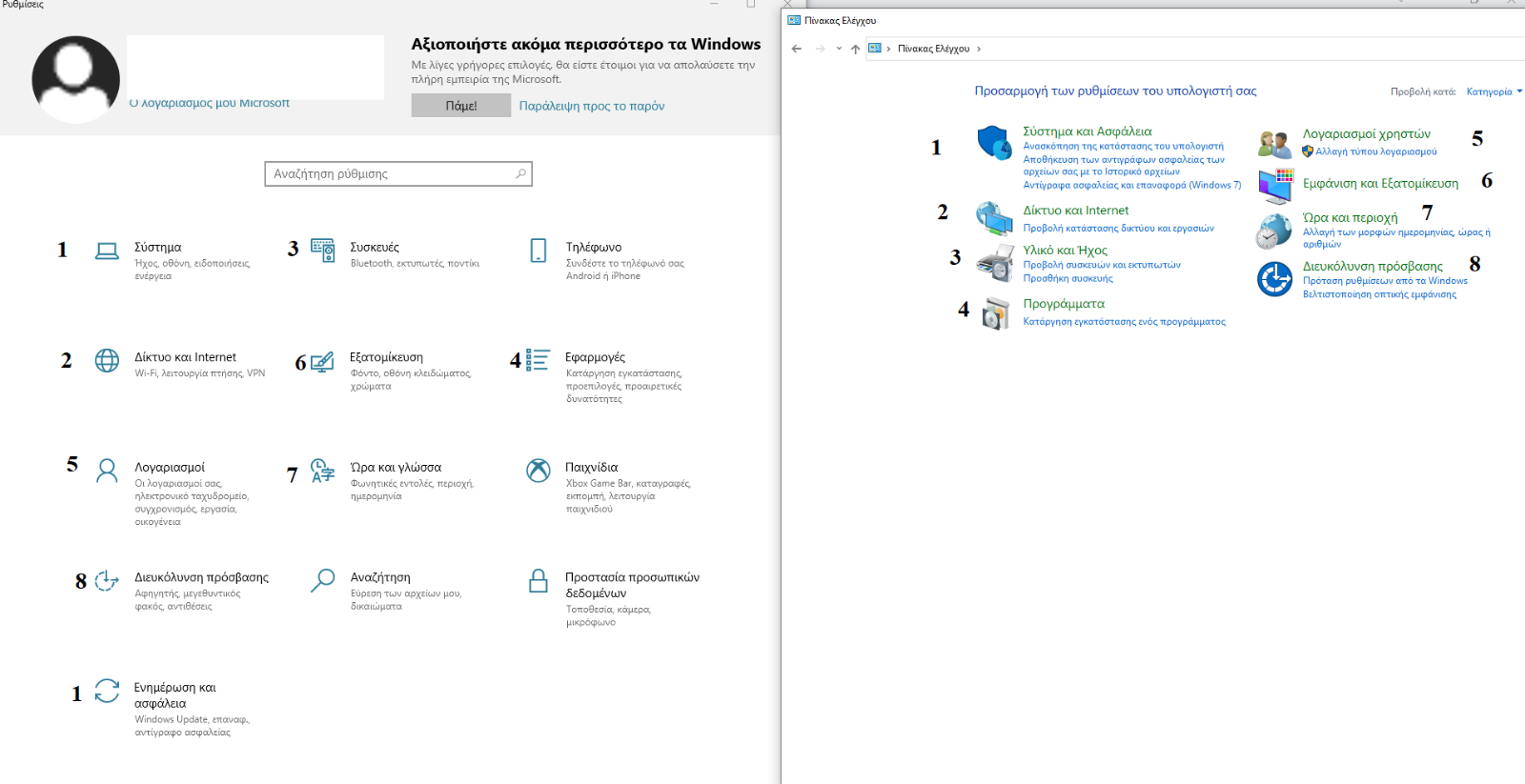Click the up-one-level arrow in Control Panel
The width and height of the screenshot is (1525, 784).
coord(855,49)
